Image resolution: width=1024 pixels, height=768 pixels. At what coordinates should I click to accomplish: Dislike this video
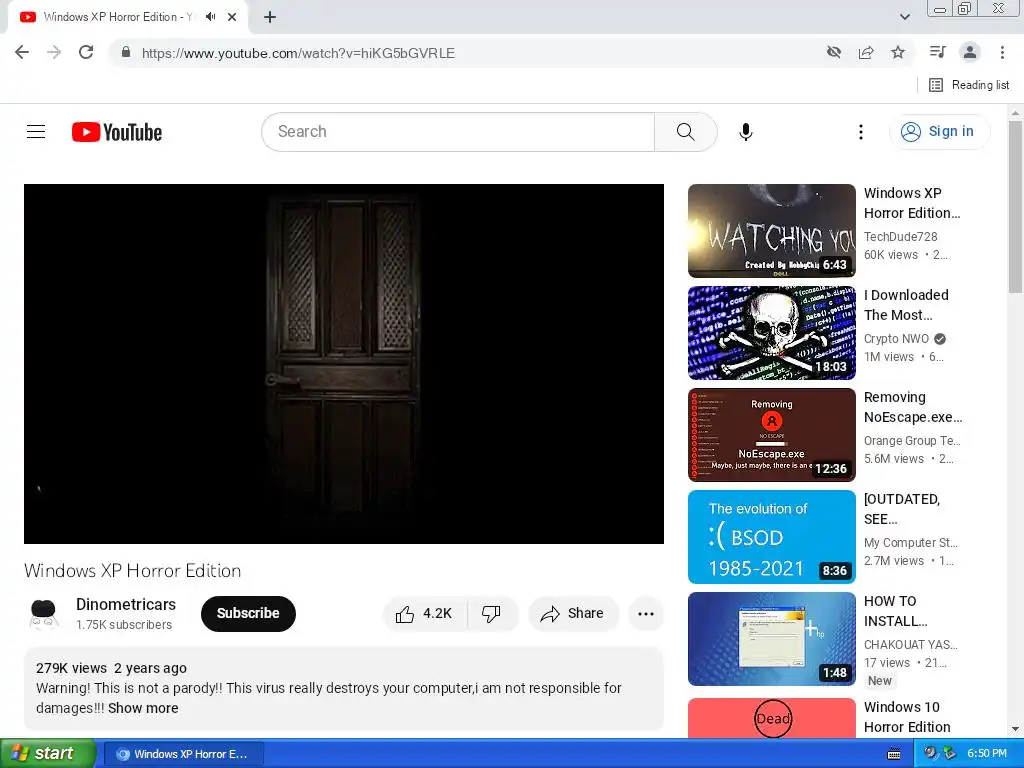pyautogui.click(x=492, y=613)
